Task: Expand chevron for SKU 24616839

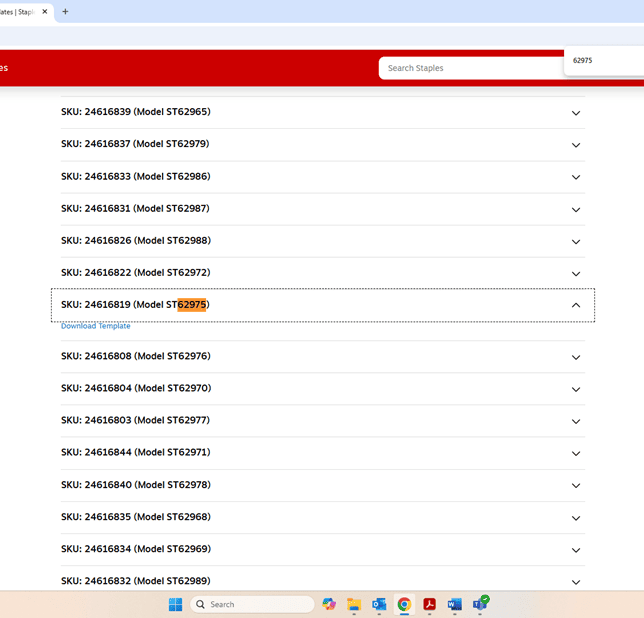Action: [576, 113]
